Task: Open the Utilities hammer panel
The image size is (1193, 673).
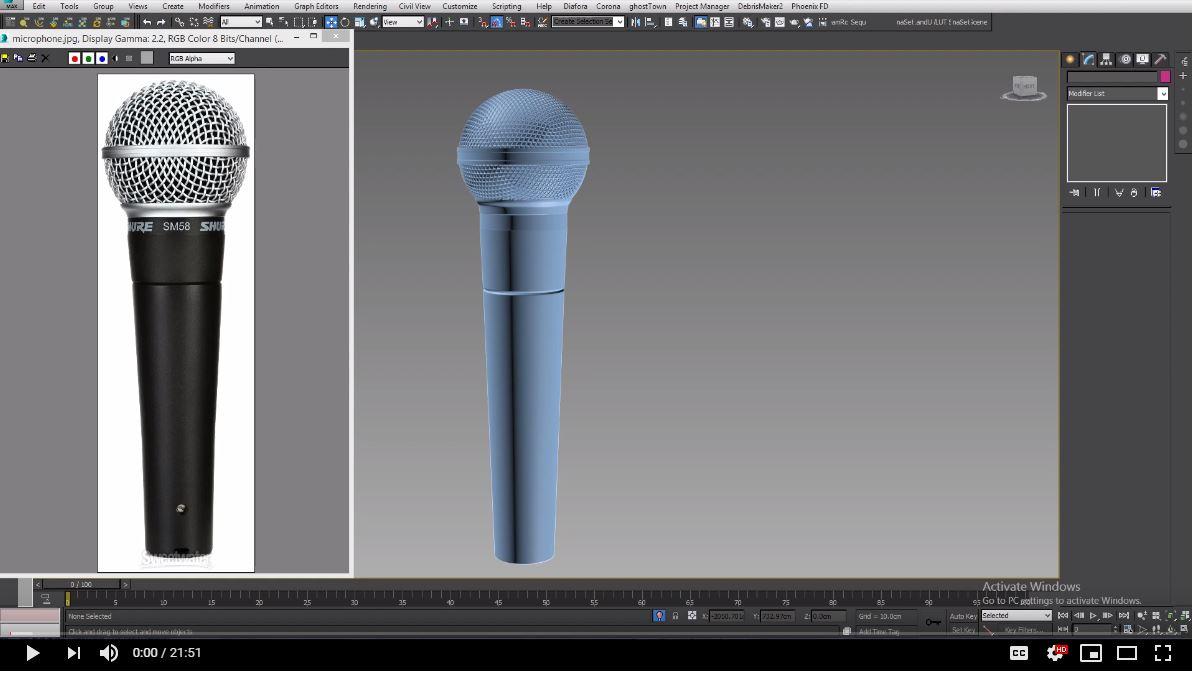Action: (x=1160, y=60)
